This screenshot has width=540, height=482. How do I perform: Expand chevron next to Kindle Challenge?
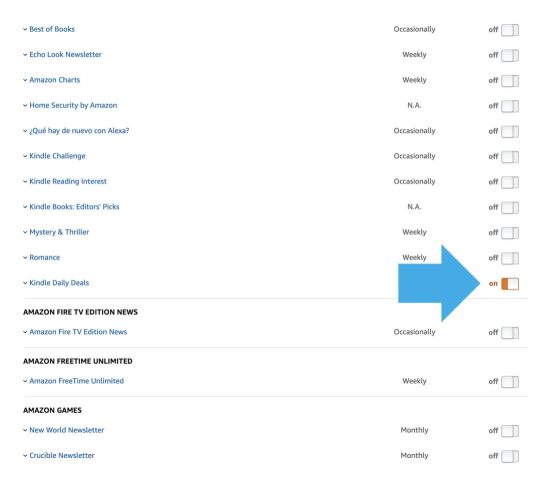(x=25, y=156)
